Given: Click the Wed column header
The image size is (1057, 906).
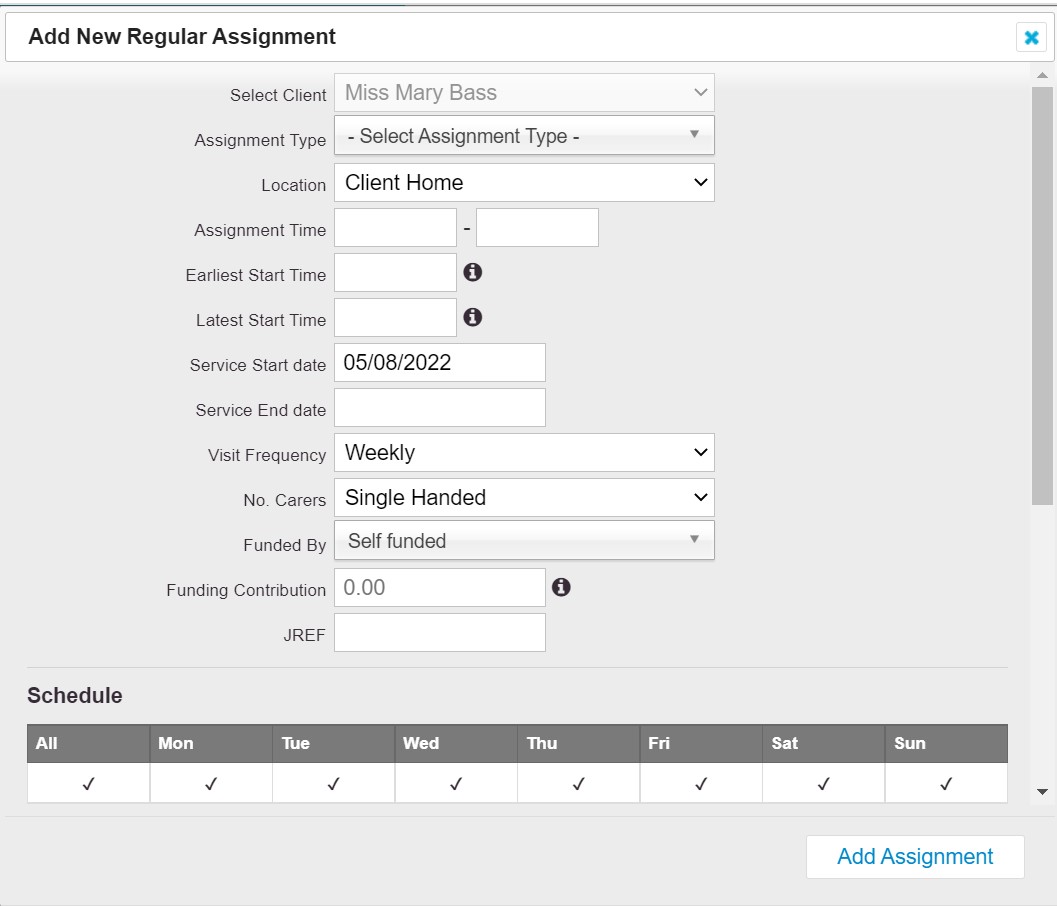Looking at the screenshot, I should tap(456, 744).
